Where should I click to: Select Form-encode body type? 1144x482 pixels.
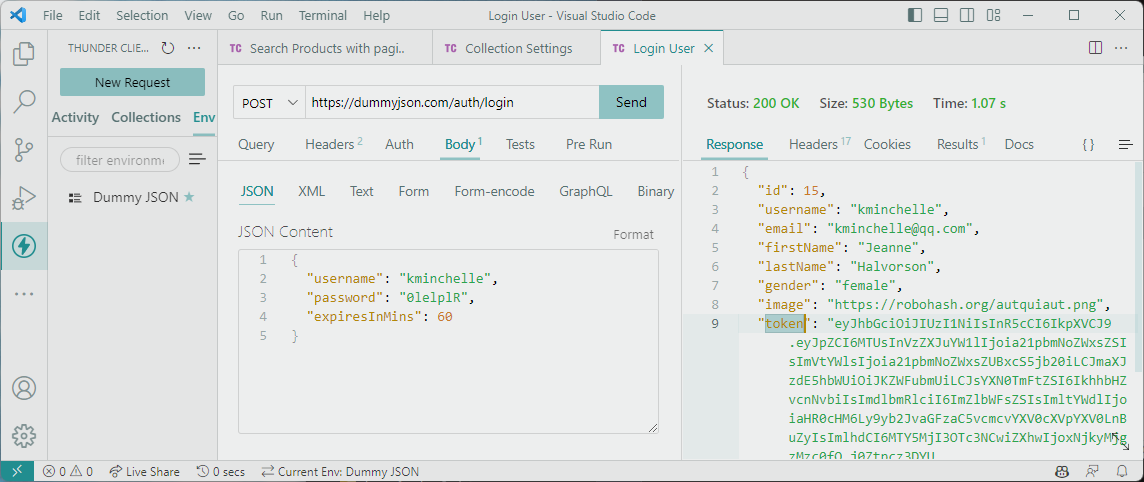click(495, 192)
